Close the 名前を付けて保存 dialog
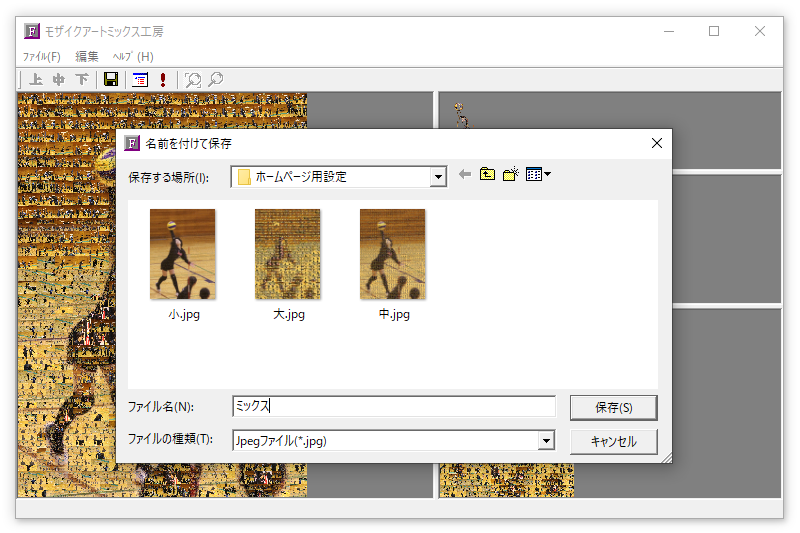Image resolution: width=800 pixels, height=533 pixels. (x=657, y=143)
